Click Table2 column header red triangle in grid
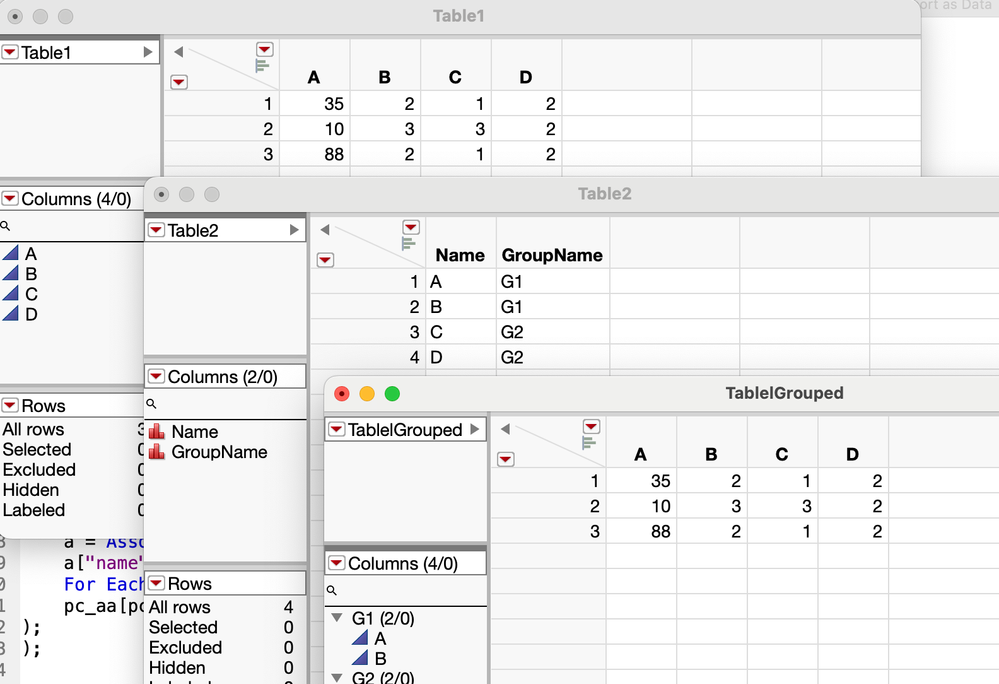 click(x=411, y=227)
